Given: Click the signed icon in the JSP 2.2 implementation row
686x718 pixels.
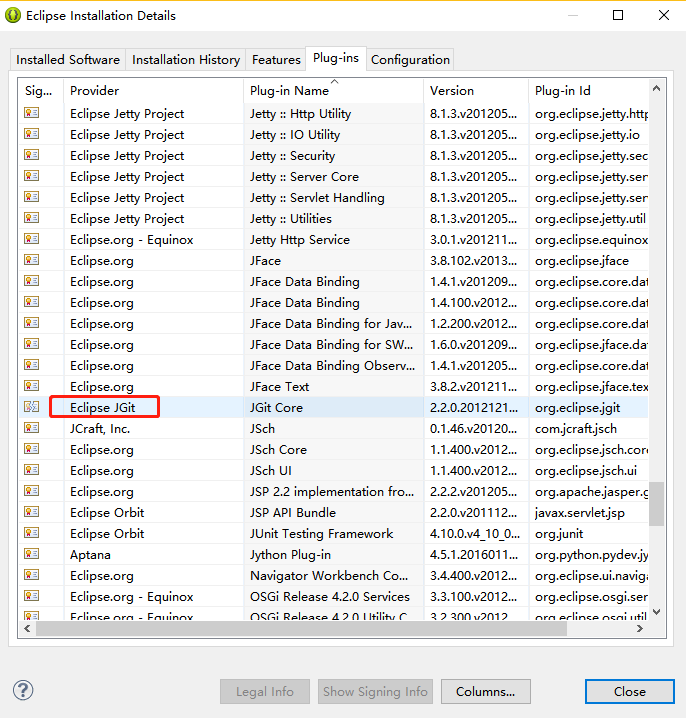Looking at the screenshot, I should [32, 491].
